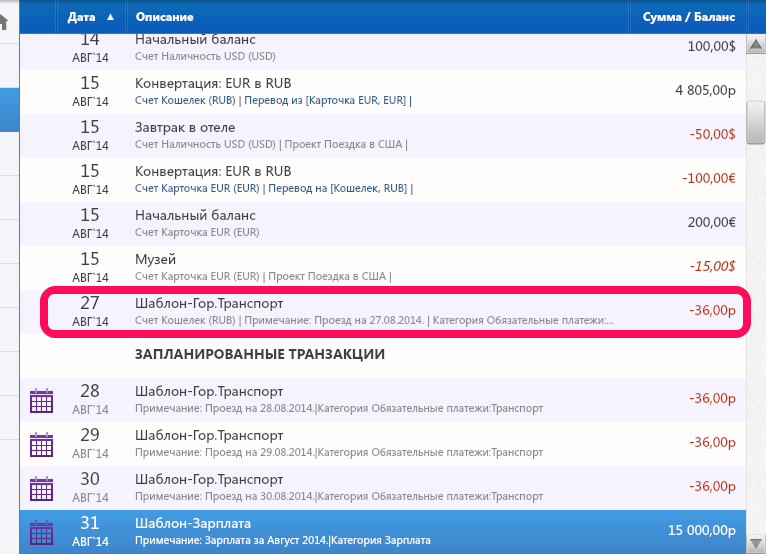Select the Завтрак в отеле transaction
This screenshot has height=554, width=766.
pyautogui.click(x=383, y=136)
